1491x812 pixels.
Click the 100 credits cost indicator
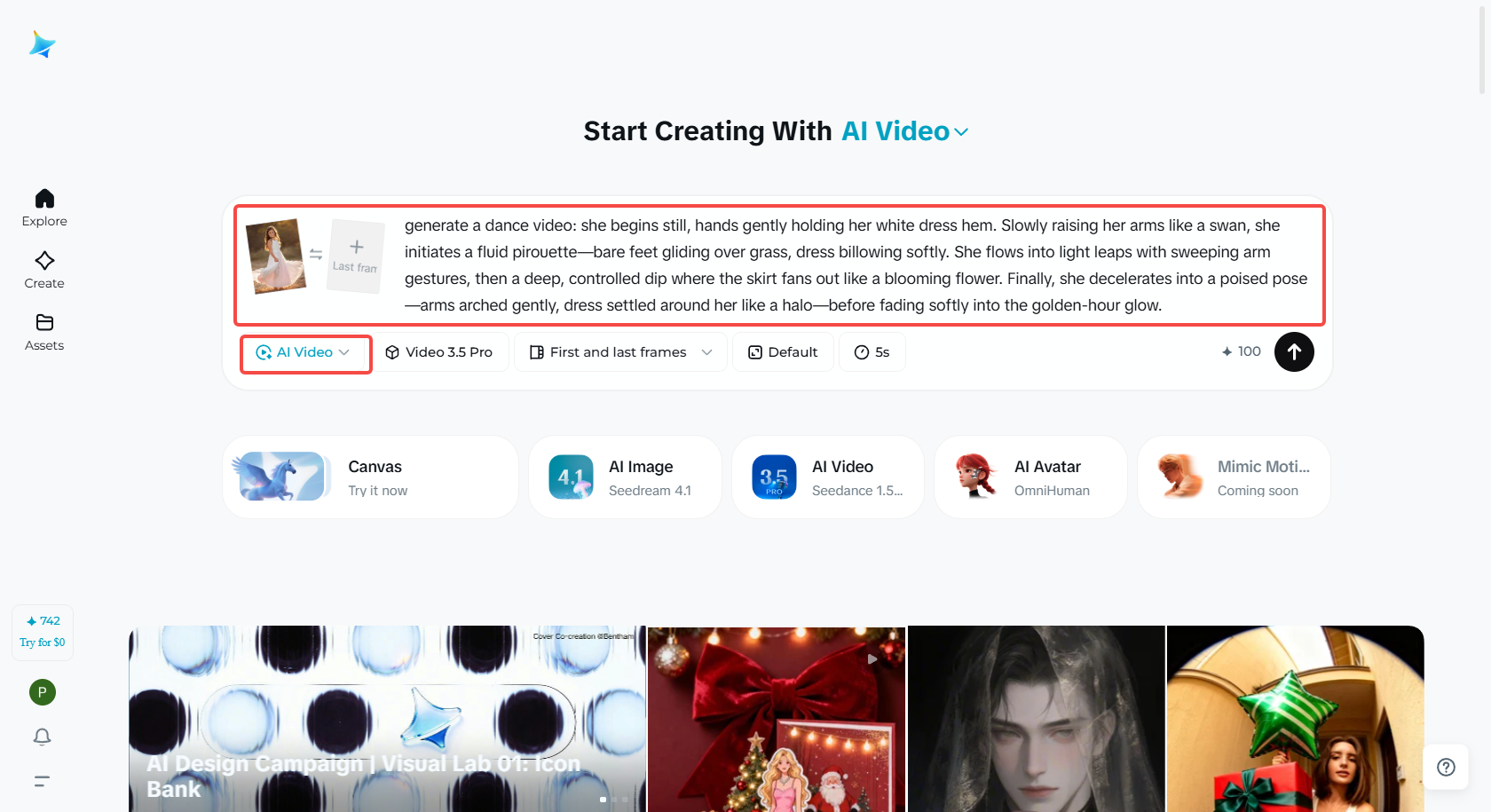tap(1241, 351)
